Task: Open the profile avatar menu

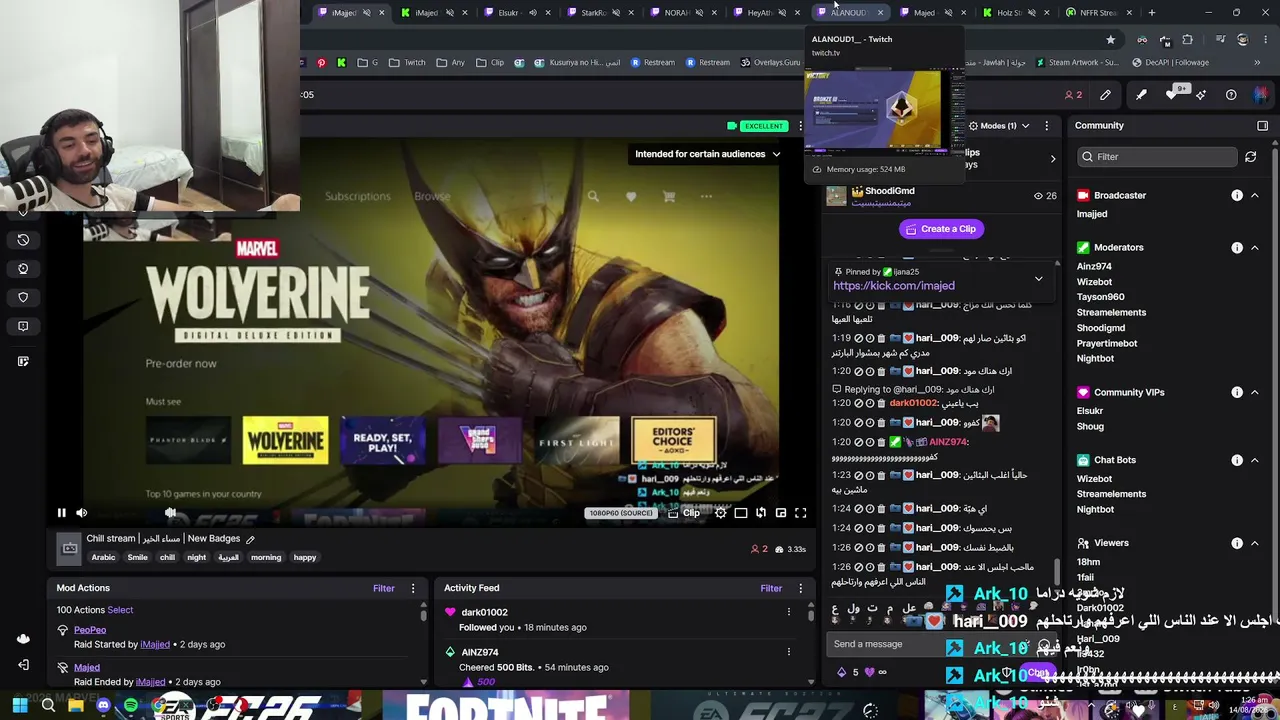Action: pos(1261,95)
